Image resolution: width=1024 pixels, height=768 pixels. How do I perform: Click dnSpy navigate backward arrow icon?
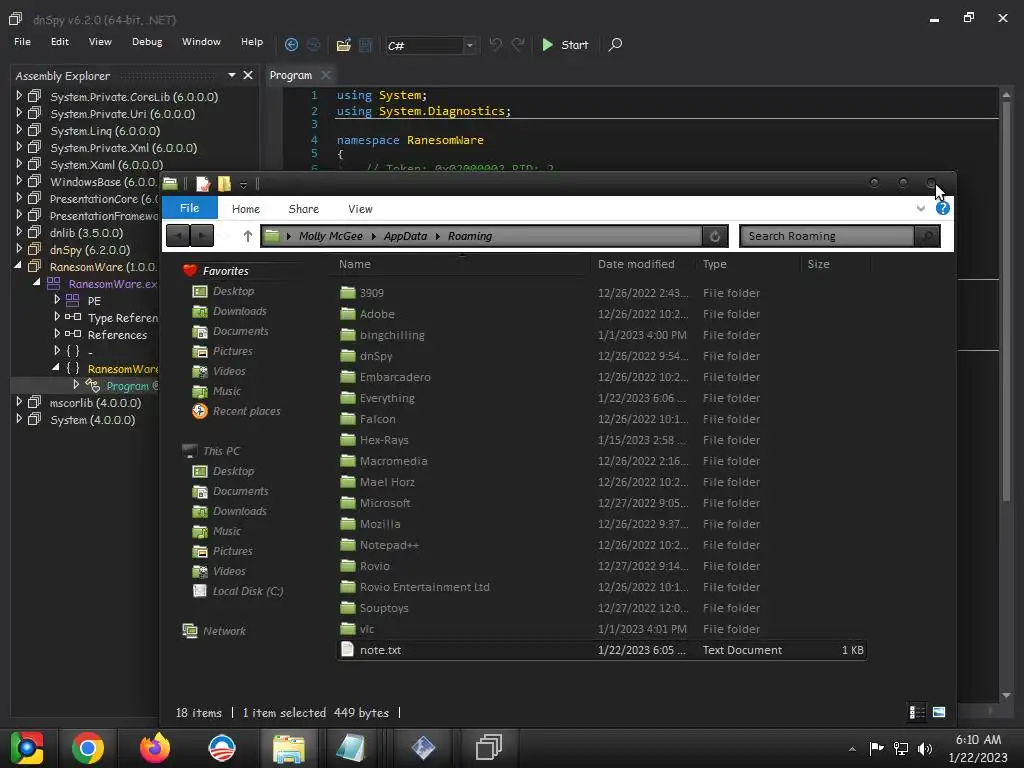pos(291,44)
